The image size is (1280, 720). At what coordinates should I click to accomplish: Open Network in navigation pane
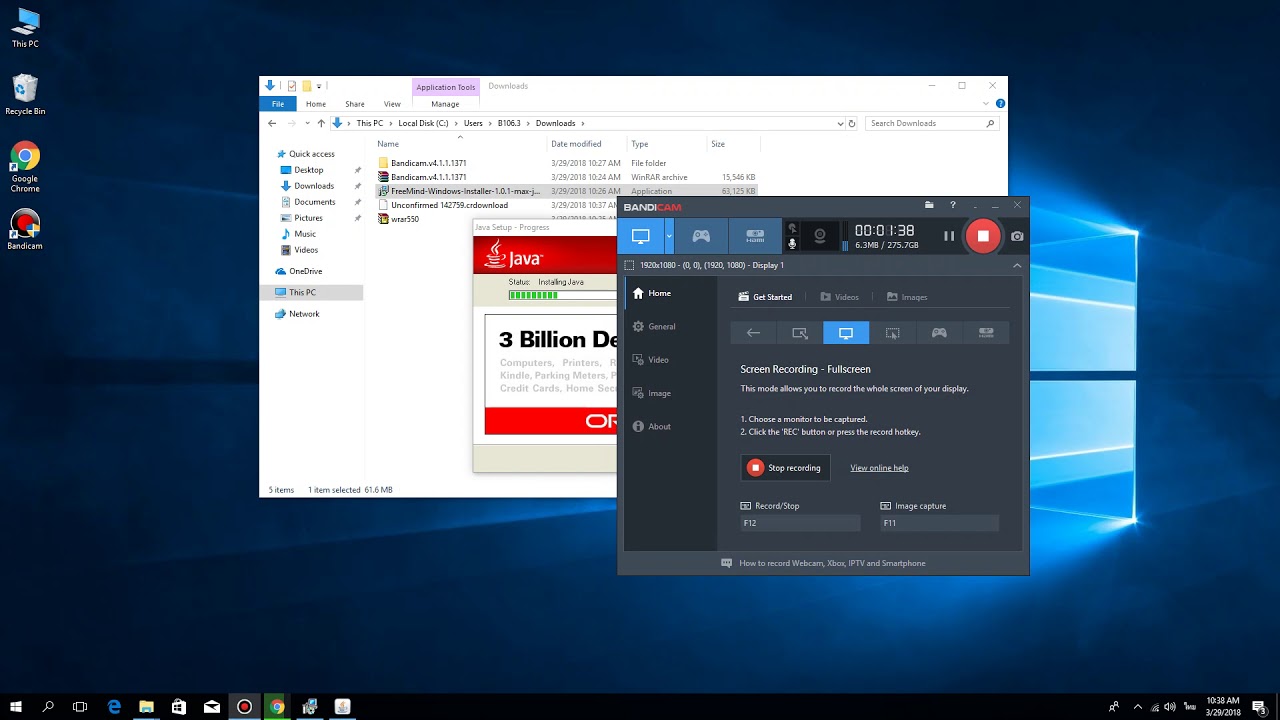pos(304,314)
